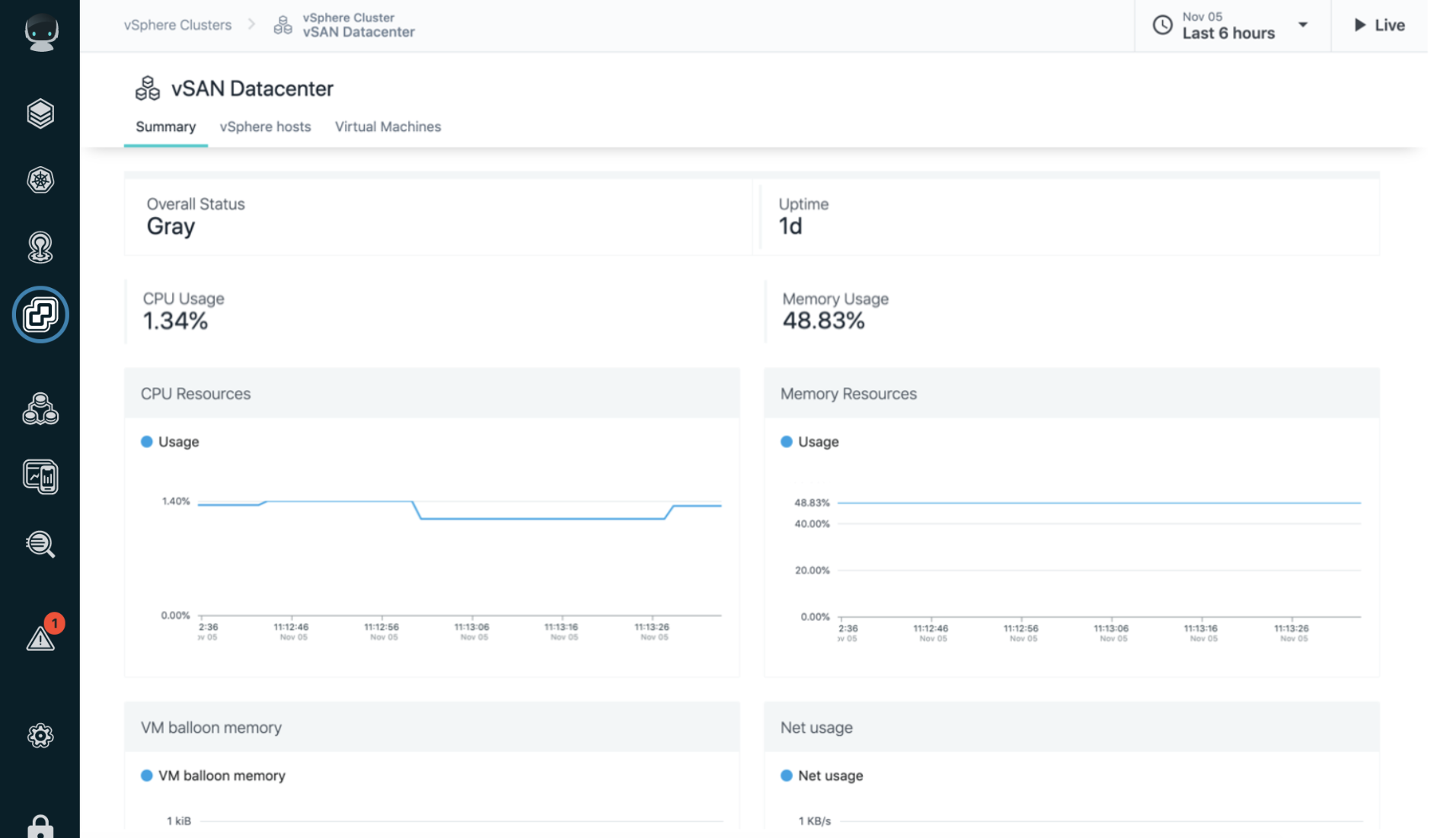Open the website monitoring globe icon
Image resolution: width=1456 pixels, height=838 pixels.
pos(40,248)
